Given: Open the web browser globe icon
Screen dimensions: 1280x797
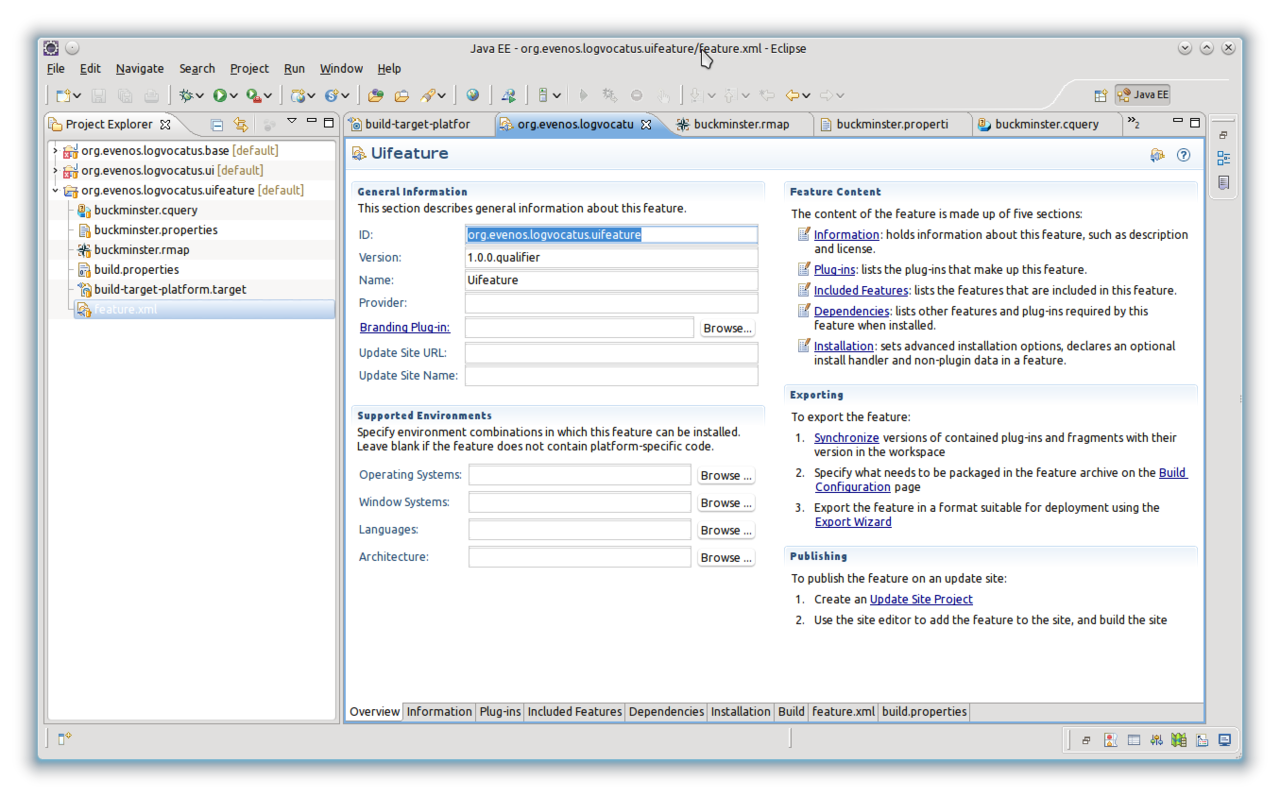Looking at the screenshot, I should pos(472,95).
